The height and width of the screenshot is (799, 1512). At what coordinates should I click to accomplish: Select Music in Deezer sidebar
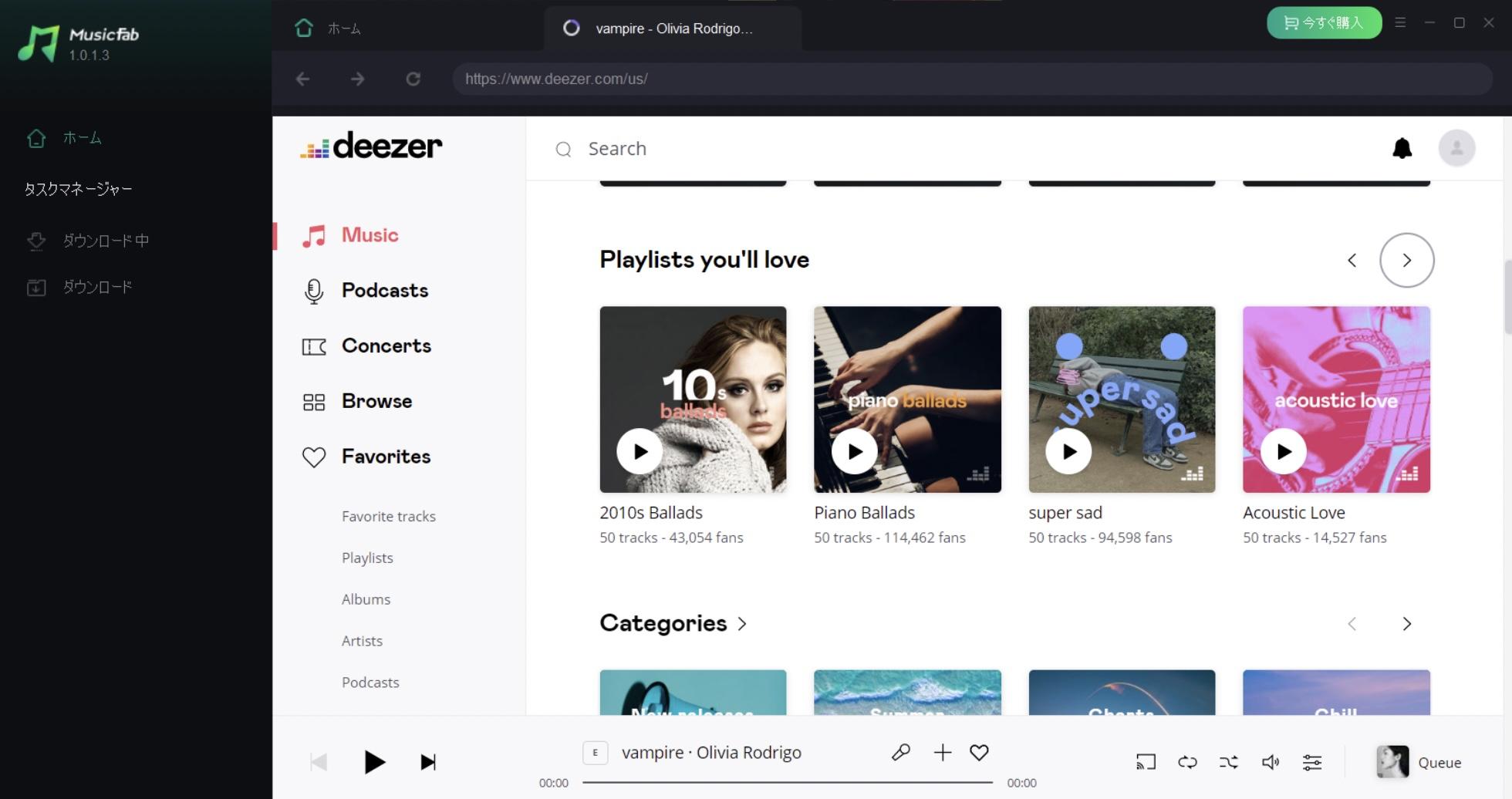(351, 235)
